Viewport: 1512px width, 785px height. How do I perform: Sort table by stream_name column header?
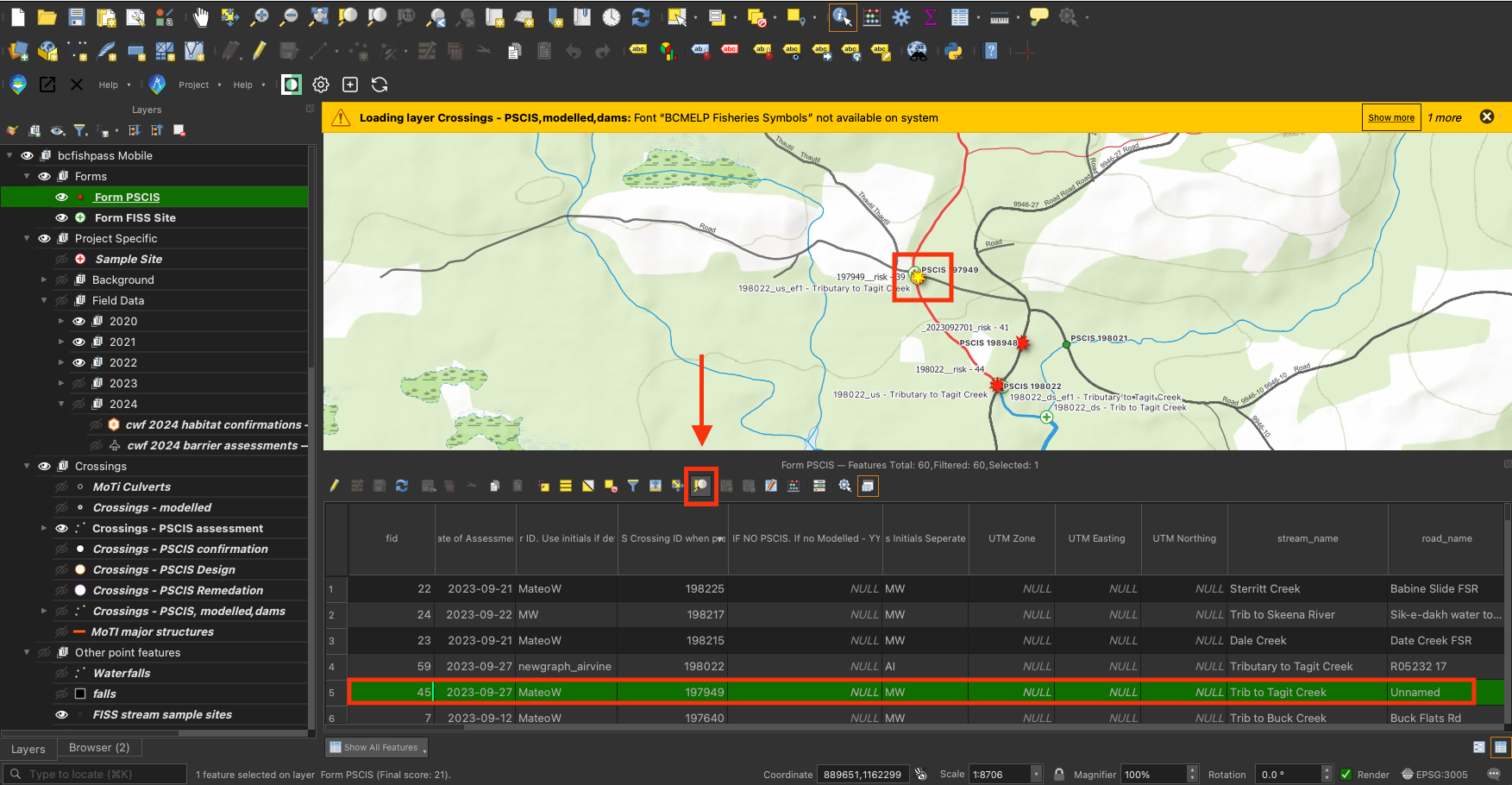coord(1308,538)
